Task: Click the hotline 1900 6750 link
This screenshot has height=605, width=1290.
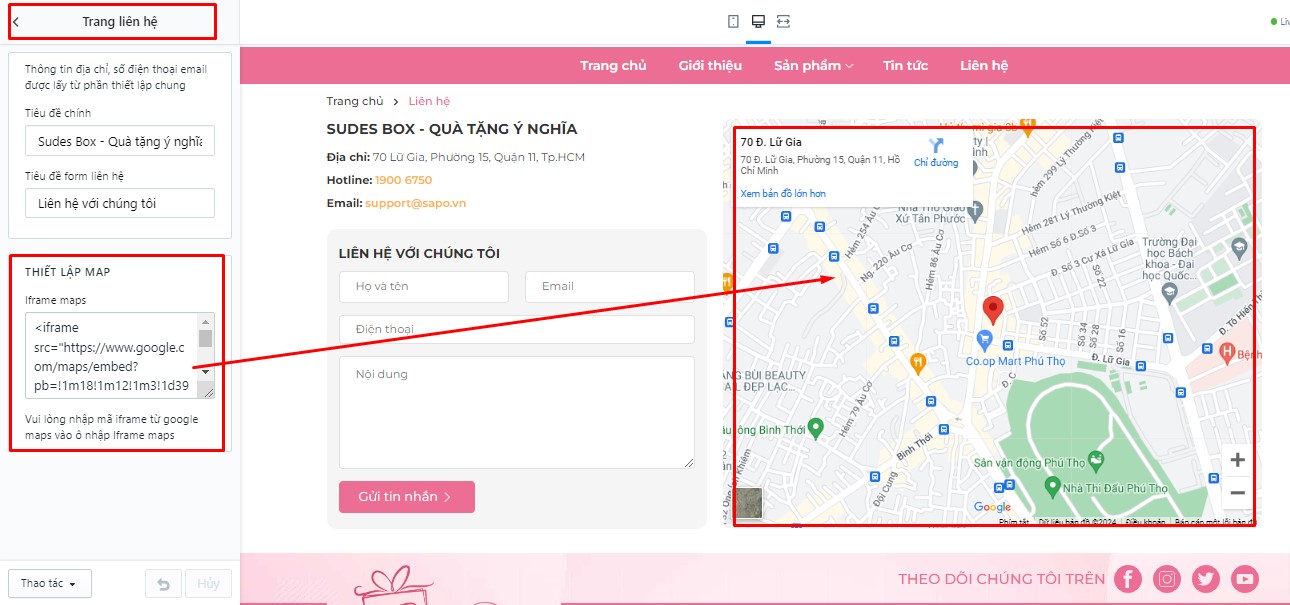Action: [x=403, y=180]
